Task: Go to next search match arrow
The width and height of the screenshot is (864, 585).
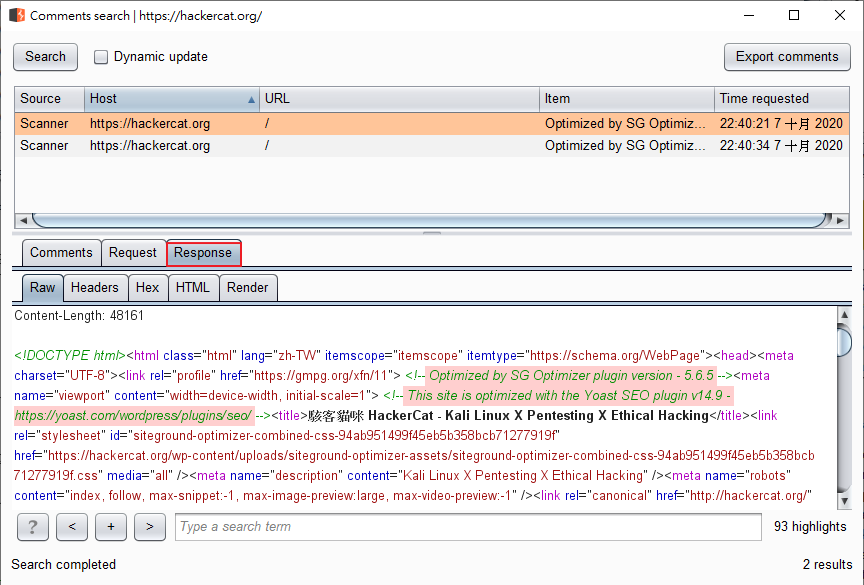Action: coord(149,527)
